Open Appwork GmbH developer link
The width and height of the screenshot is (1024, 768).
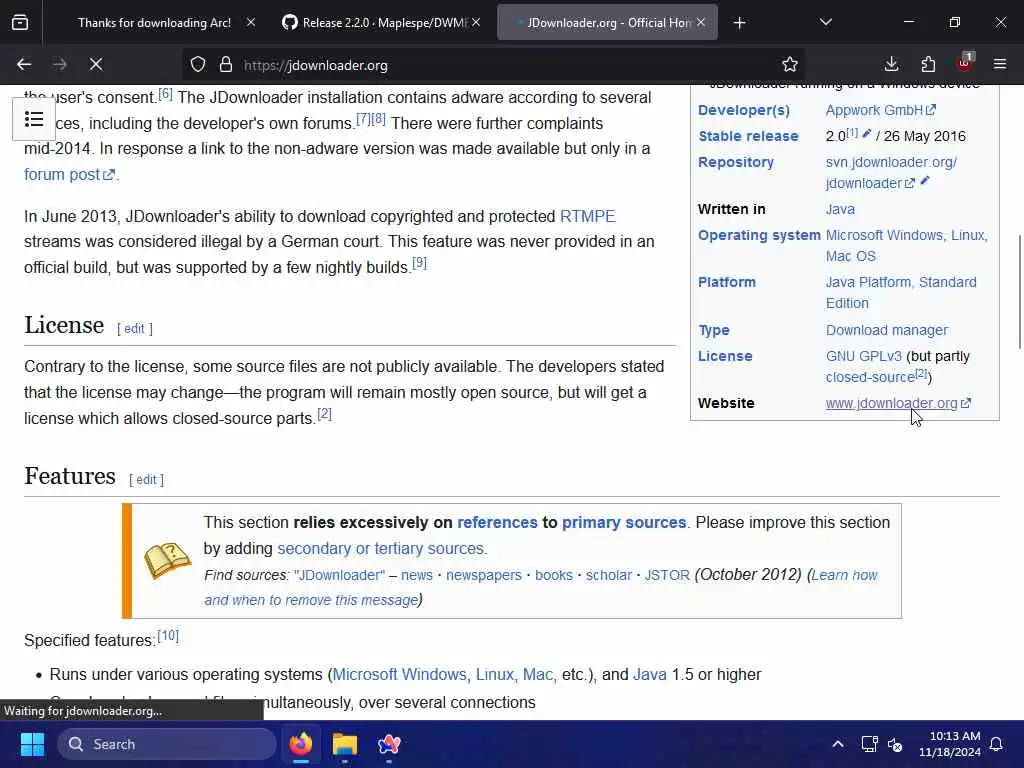click(x=880, y=110)
